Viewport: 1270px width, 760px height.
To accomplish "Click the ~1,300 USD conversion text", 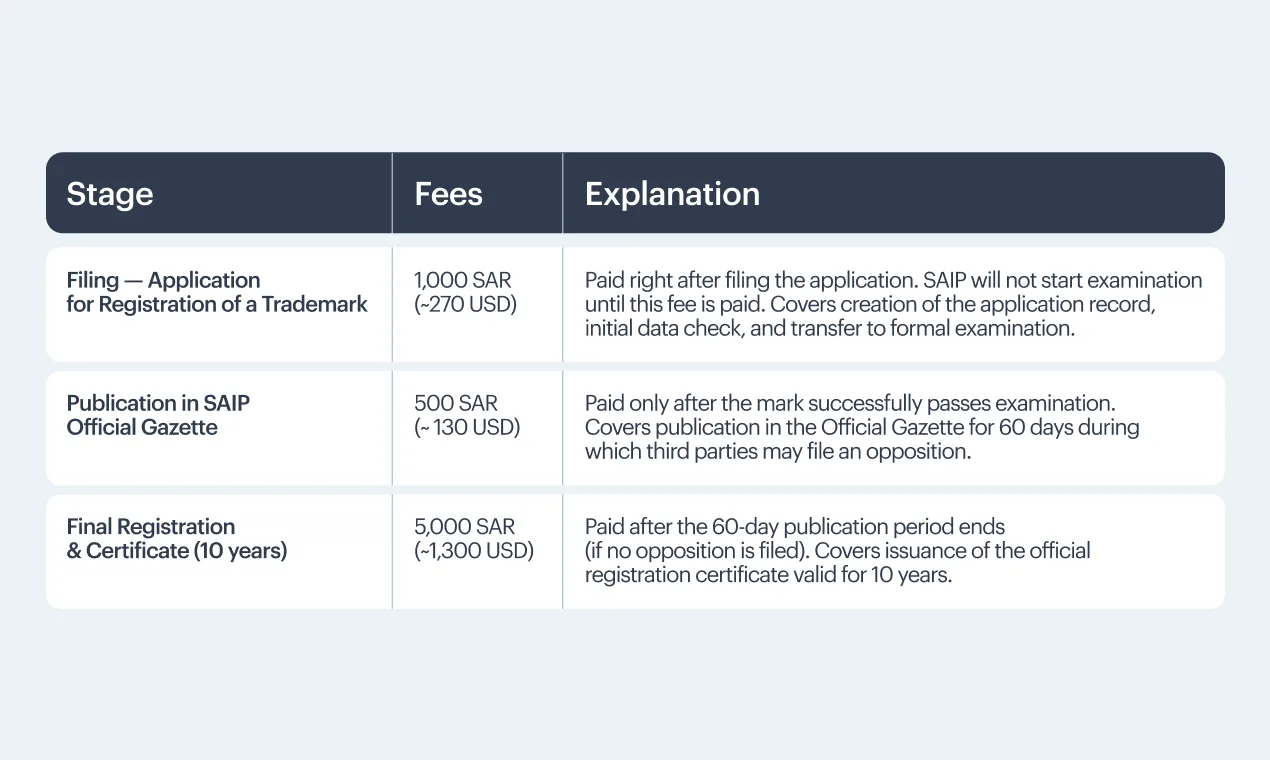I will pos(473,551).
